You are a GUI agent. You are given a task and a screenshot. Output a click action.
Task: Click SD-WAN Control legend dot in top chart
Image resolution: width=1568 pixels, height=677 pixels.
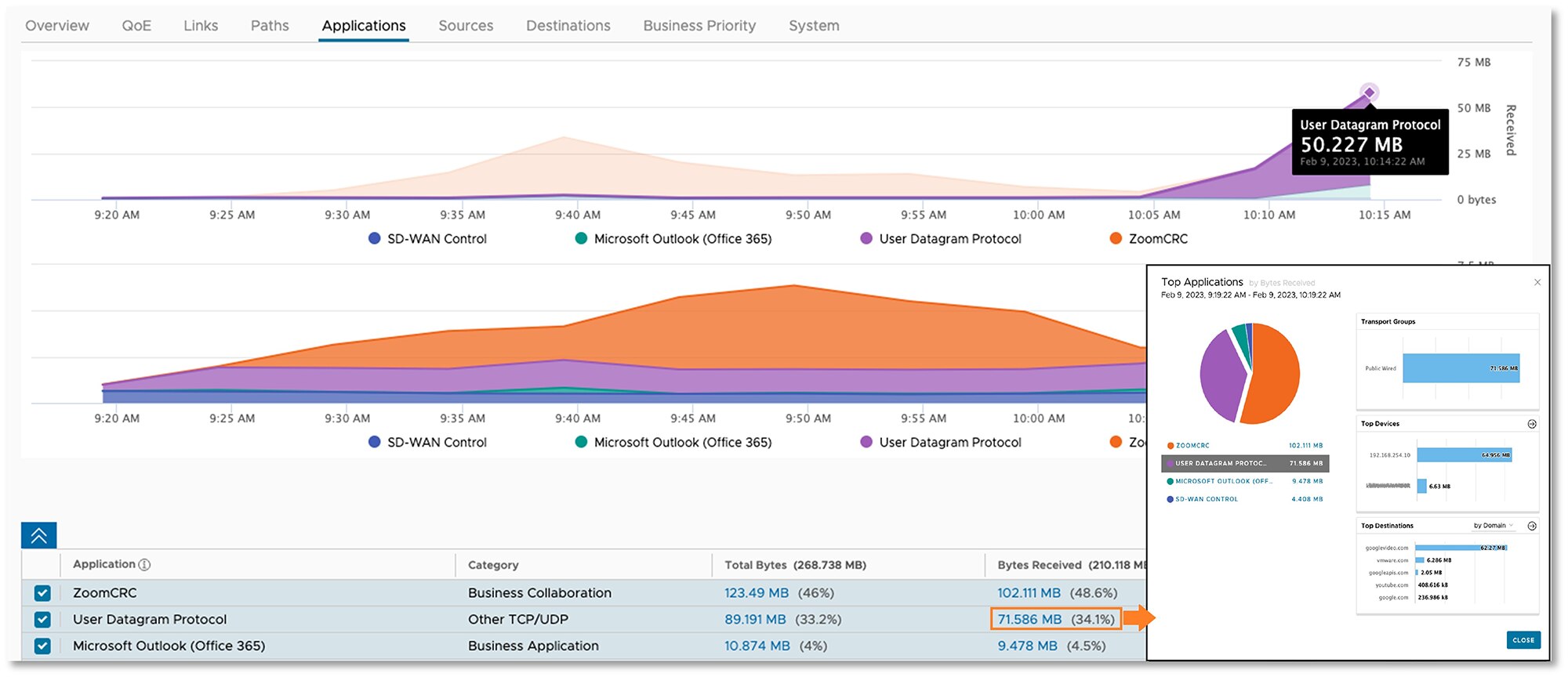point(375,239)
